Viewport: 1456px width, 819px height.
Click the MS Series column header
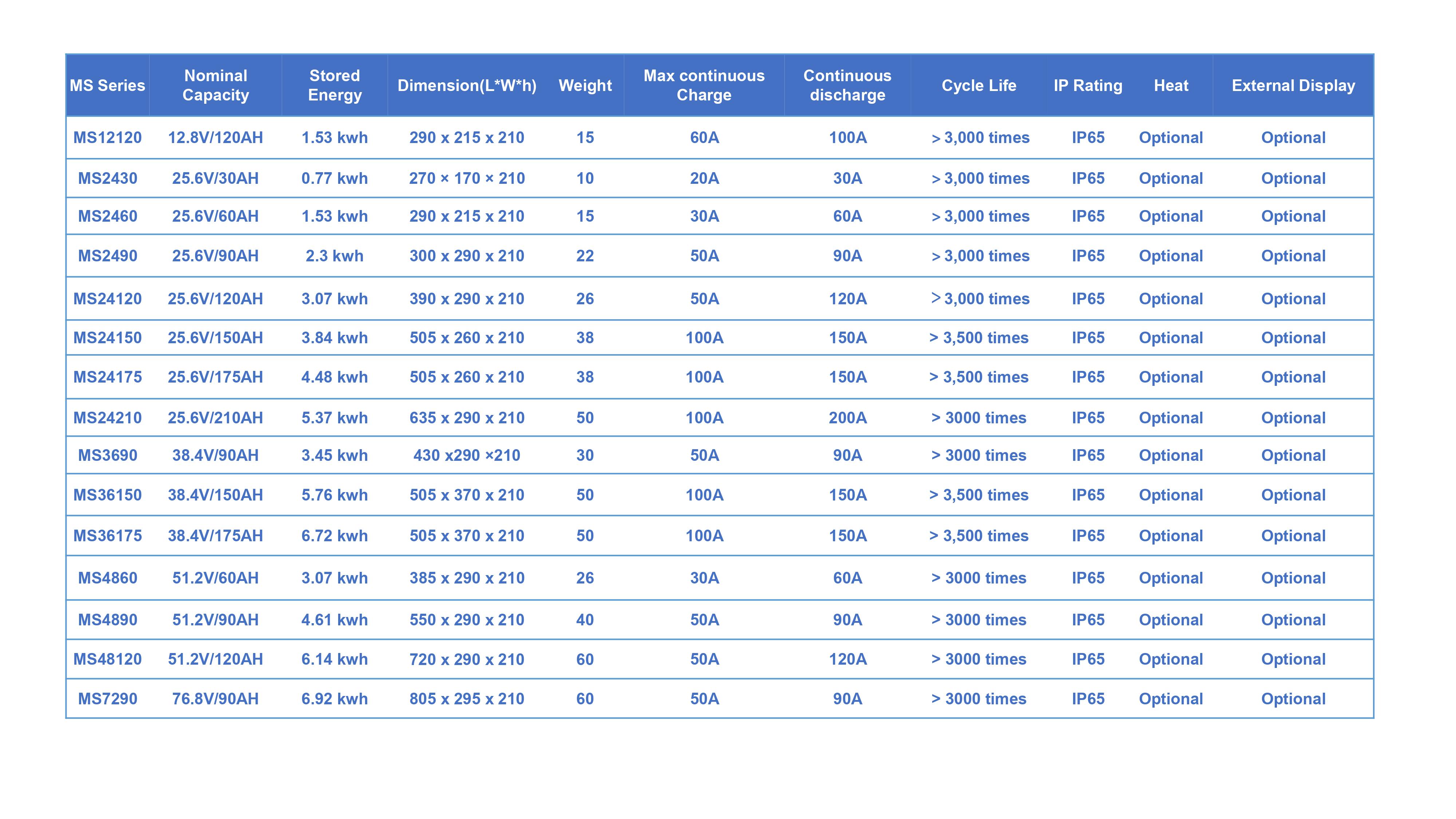107,85
